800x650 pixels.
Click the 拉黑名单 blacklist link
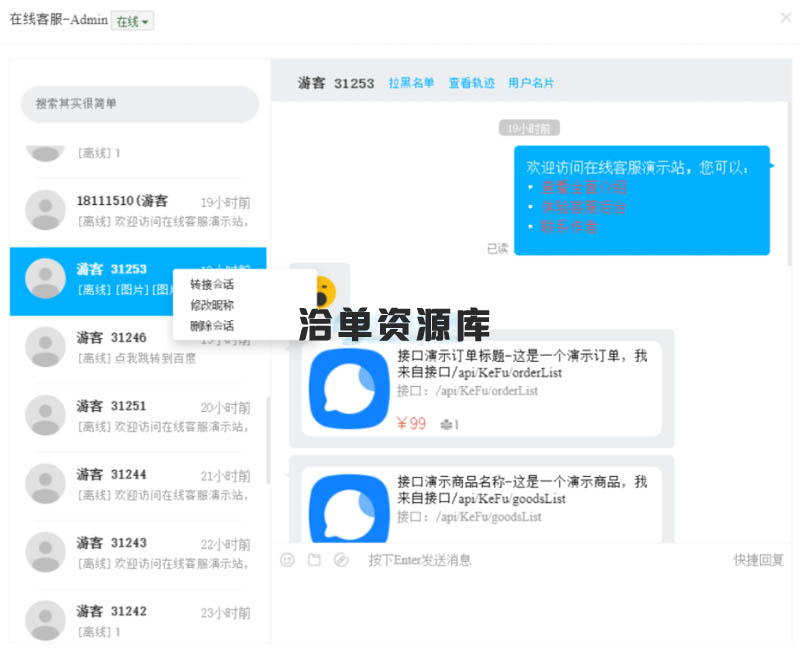(411, 83)
